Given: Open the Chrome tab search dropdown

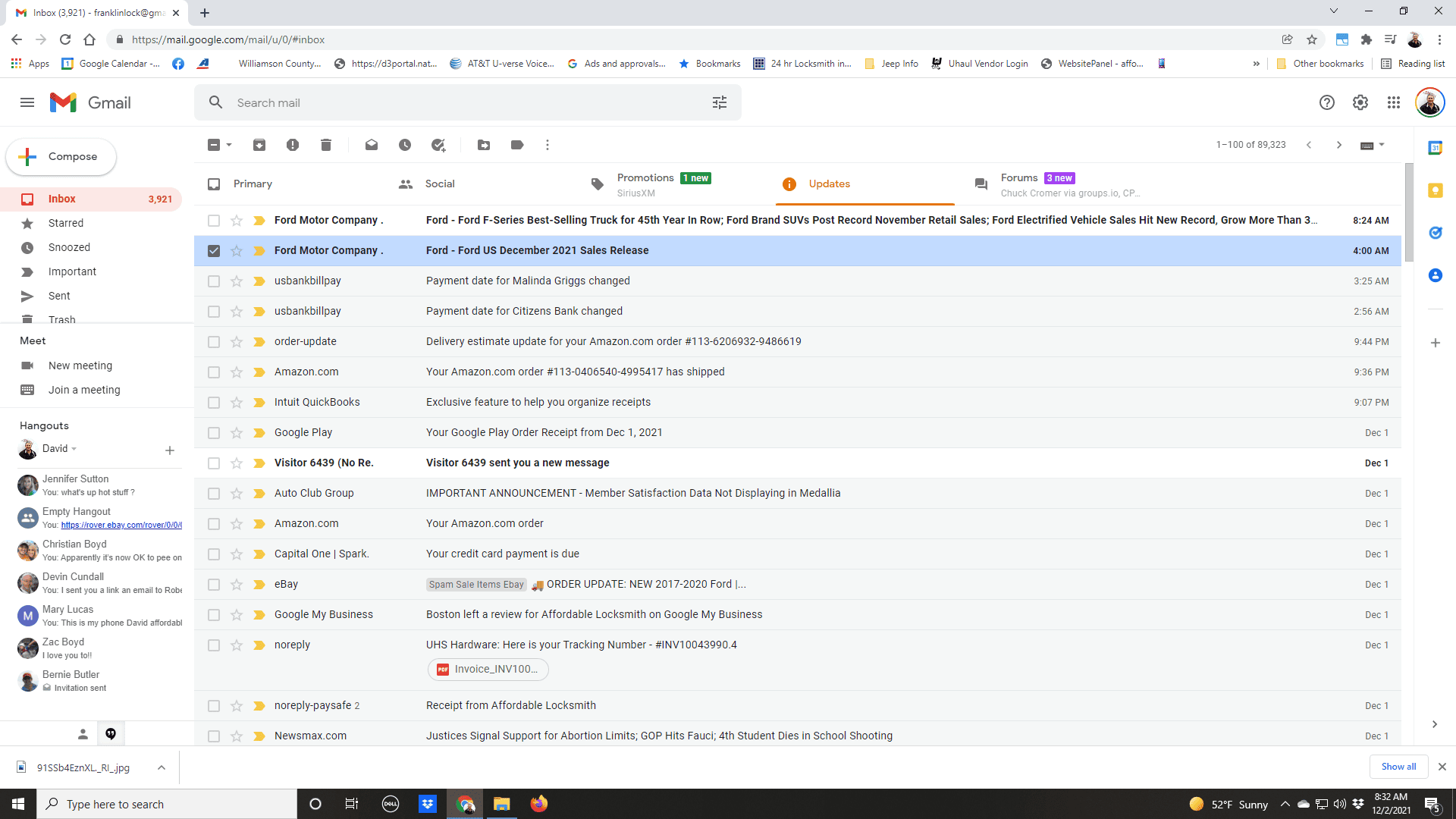Looking at the screenshot, I should 1333,11.
